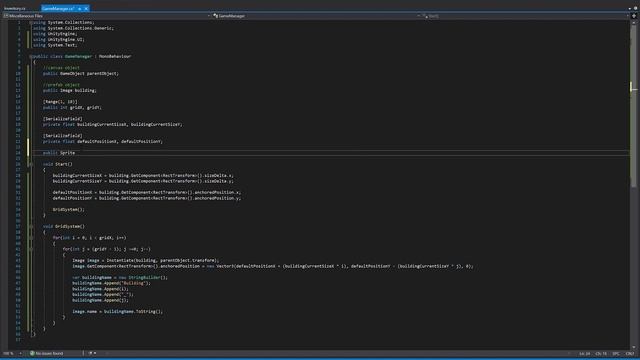The width and height of the screenshot is (640, 360).
Task: Click on 'public Image building;' line
Action: point(70,90)
